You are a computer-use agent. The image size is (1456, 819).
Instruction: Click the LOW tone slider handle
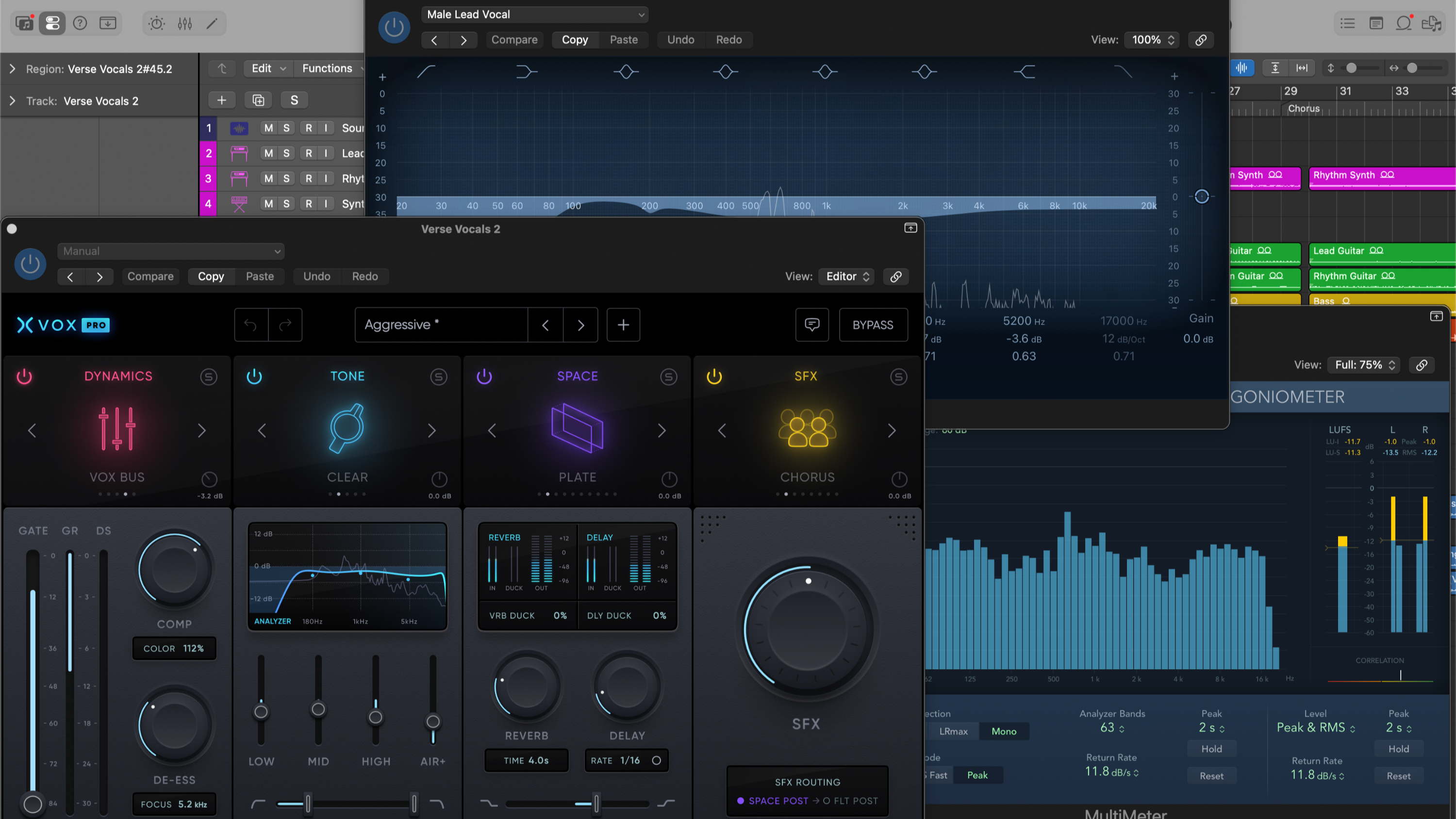coord(261,712)
